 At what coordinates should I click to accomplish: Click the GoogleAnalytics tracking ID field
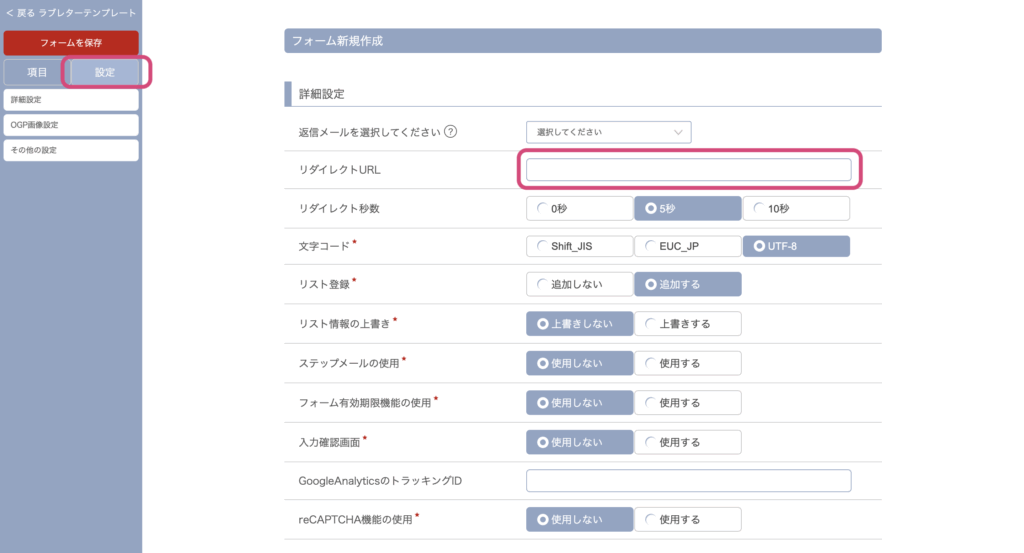pos(688,481)
